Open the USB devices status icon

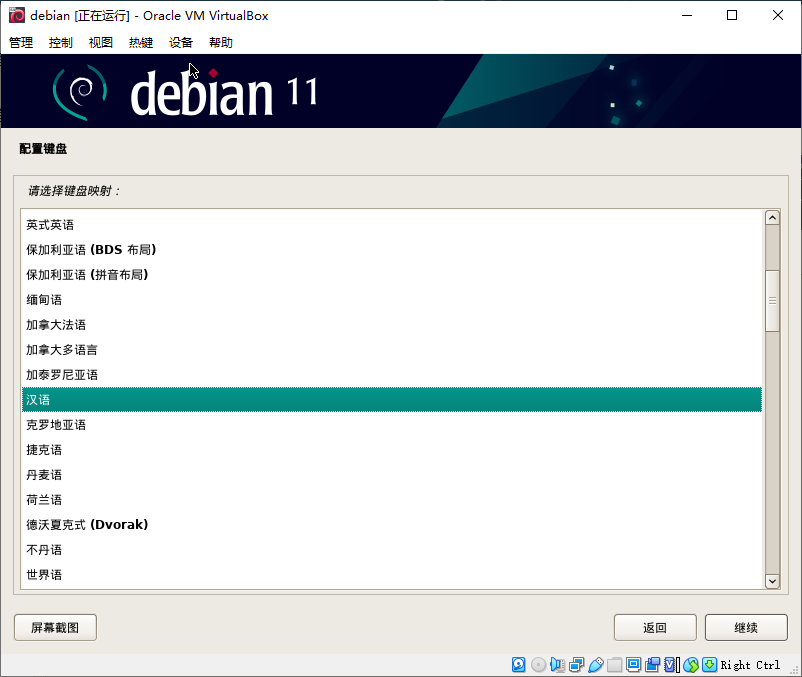point(595,664)
